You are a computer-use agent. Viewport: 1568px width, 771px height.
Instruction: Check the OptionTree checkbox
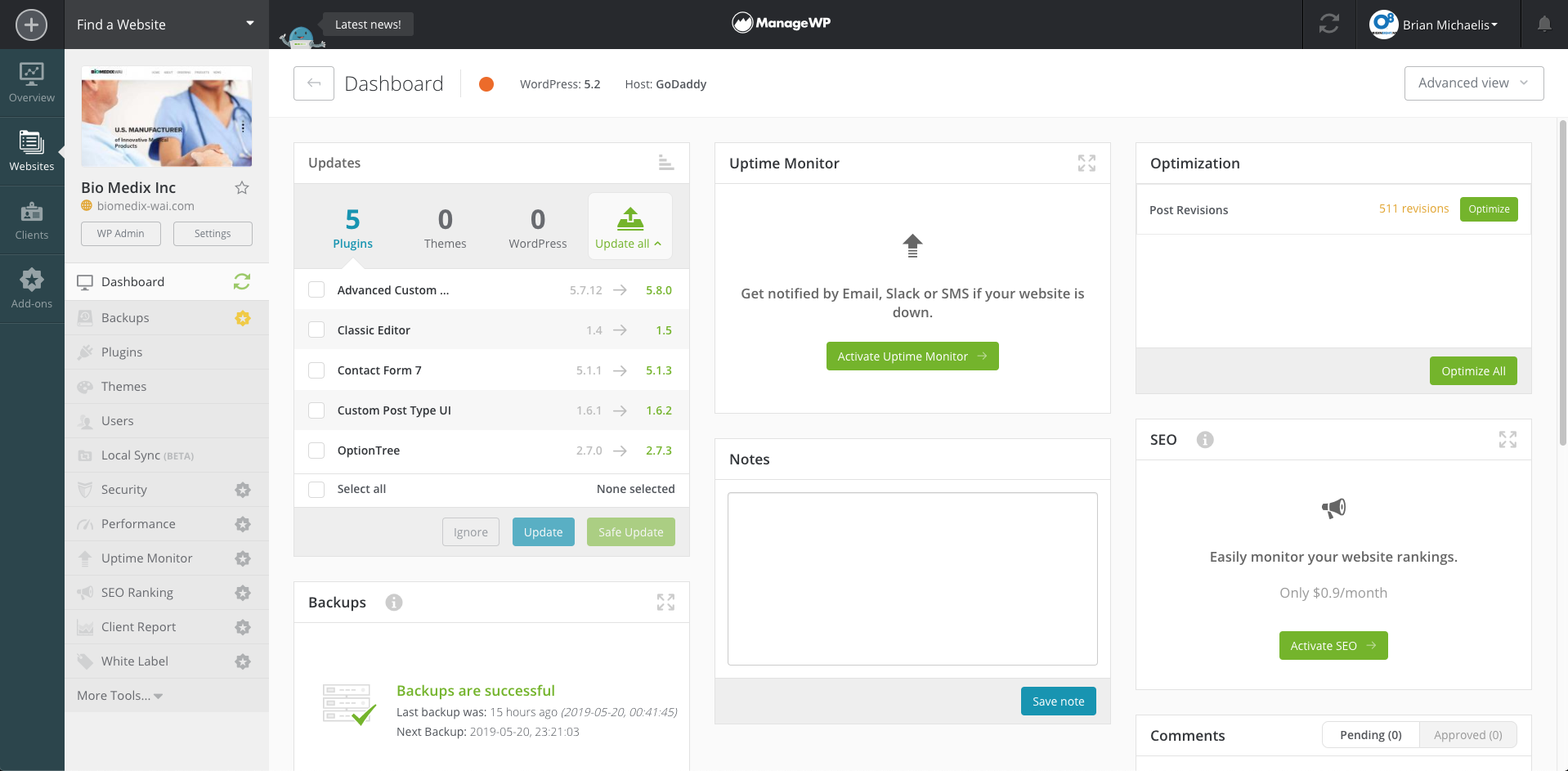[316, 450]
